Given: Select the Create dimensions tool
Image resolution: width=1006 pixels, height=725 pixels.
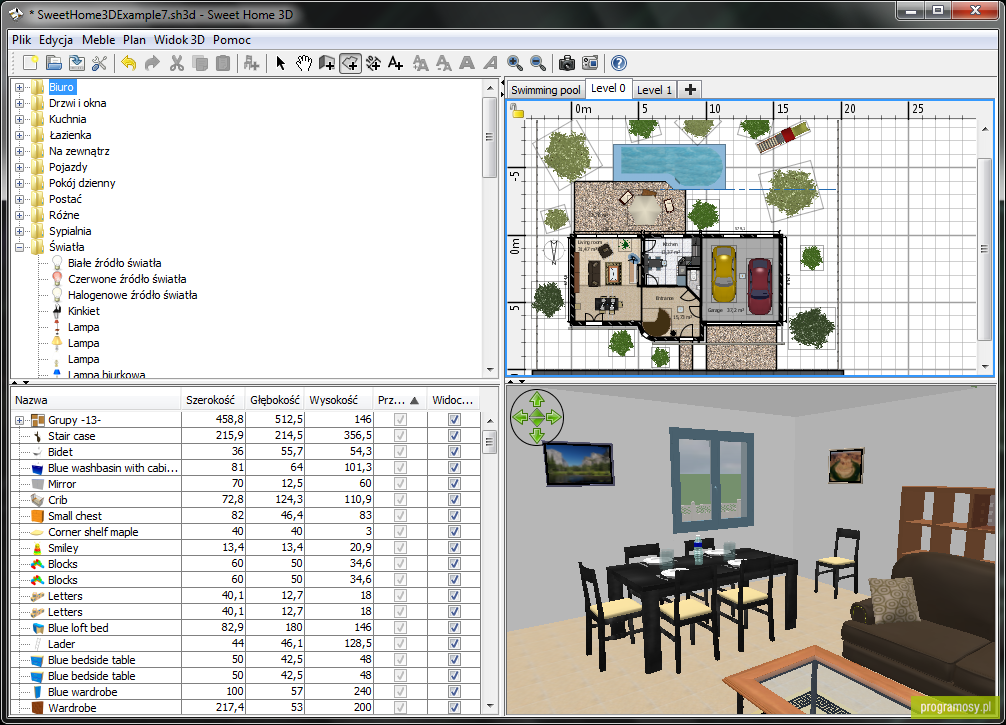Looking at the screenshot, I should [x=373, y=63].
